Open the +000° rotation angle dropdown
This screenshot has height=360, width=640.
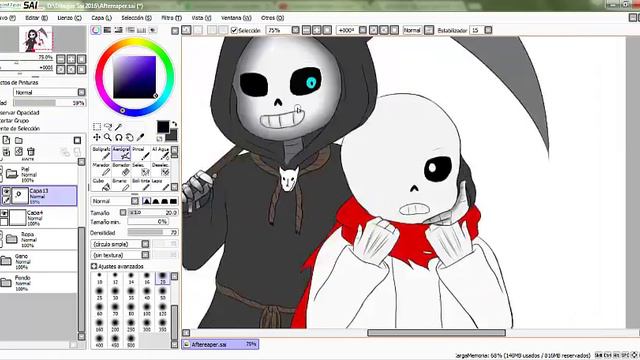tap(351, 31)
